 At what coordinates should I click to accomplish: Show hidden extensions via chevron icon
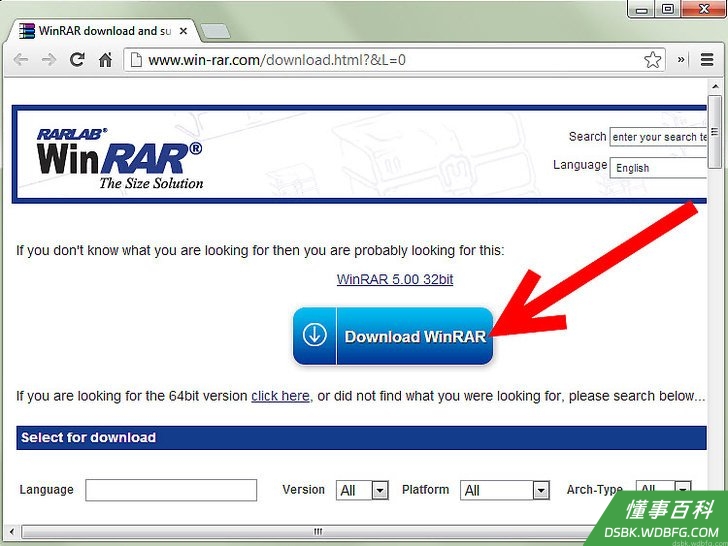tap(681, 59)
